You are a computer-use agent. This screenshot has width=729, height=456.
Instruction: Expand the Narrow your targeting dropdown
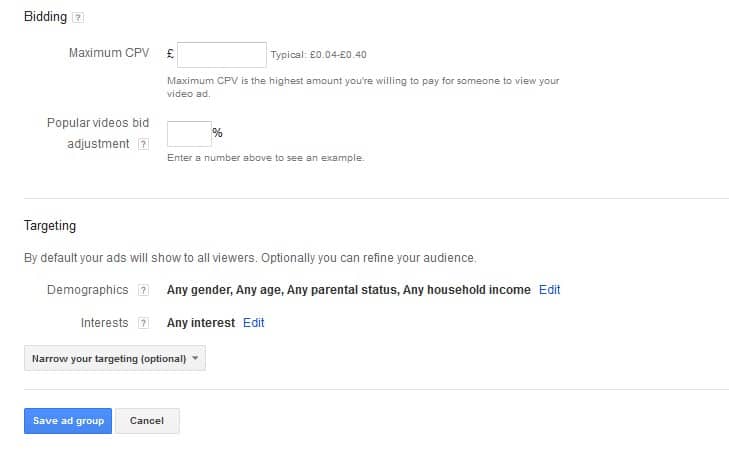115,358
